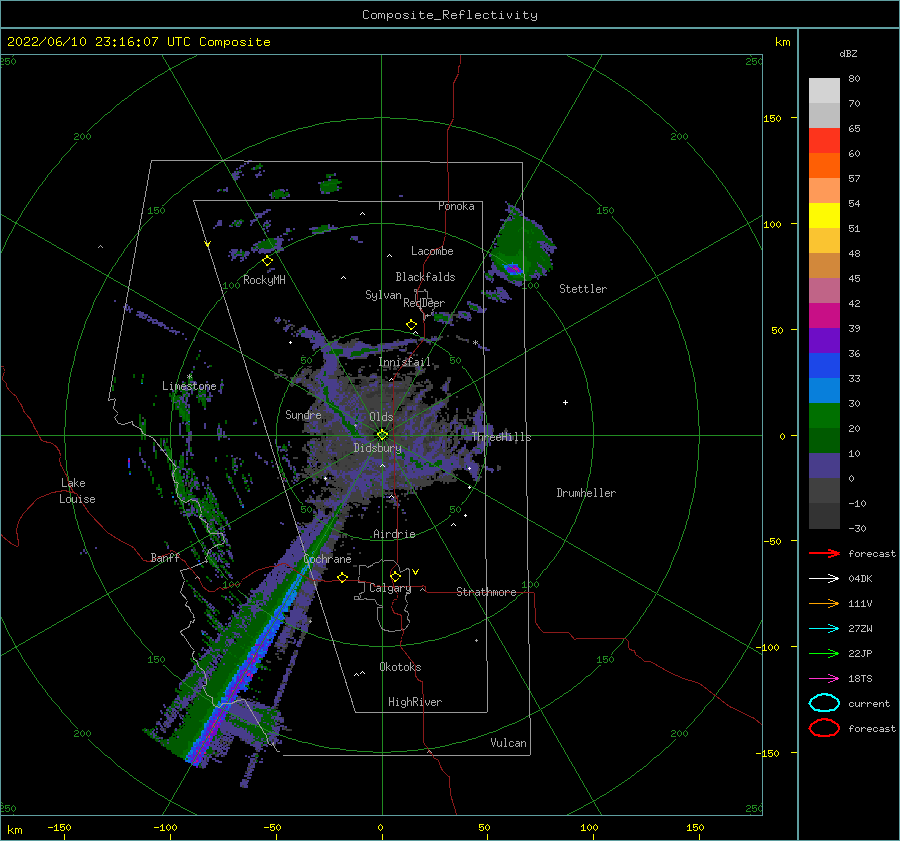The height and width of the screenshot is (841, 900).
Task: Click the dark gray -10 dBZ swatch
Action: 824,515
